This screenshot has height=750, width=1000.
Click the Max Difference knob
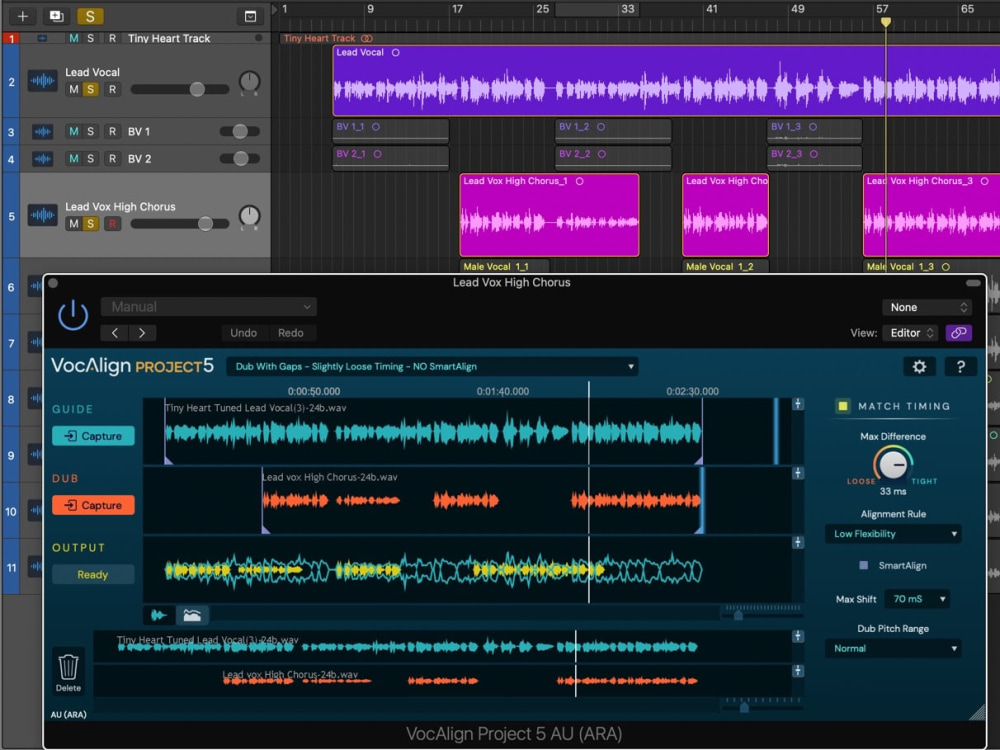coord(893,464)
